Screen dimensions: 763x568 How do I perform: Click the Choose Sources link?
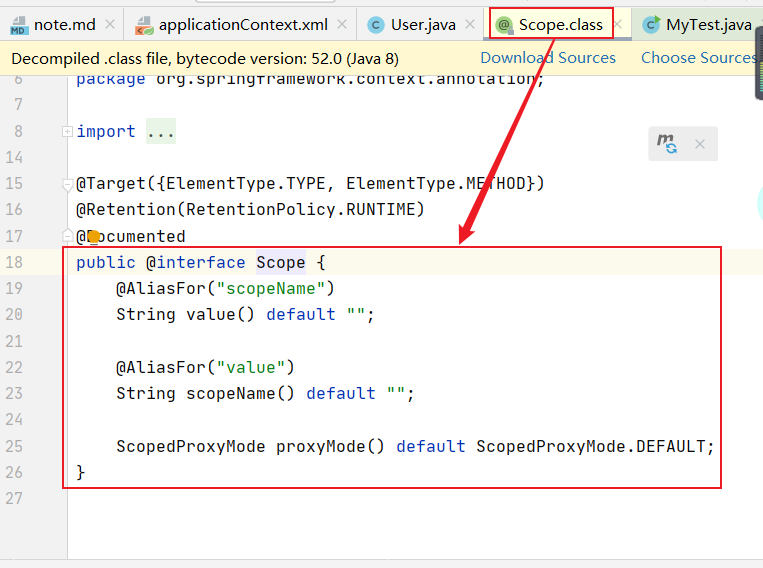click(698, 58)
